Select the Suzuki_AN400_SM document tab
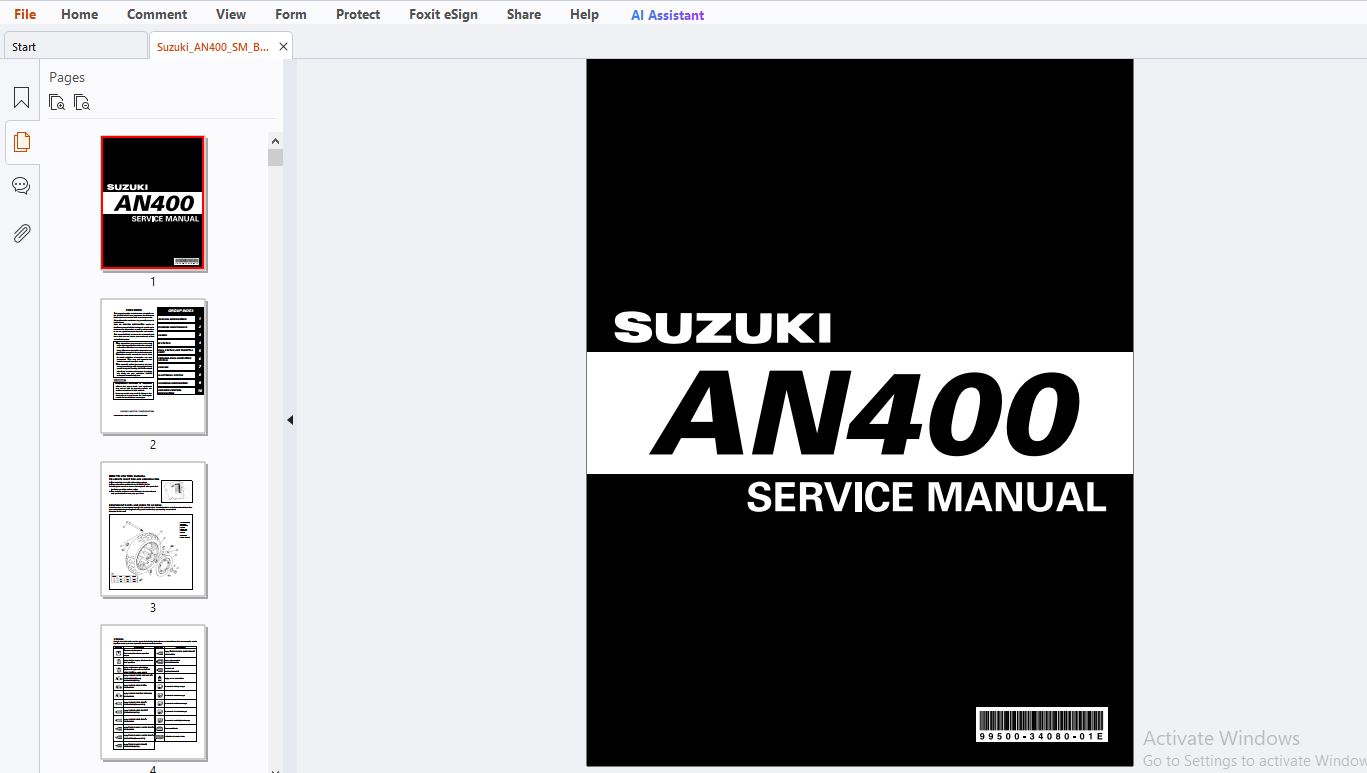The width and height of the screenshot is (1367, 773). [212, 46]
